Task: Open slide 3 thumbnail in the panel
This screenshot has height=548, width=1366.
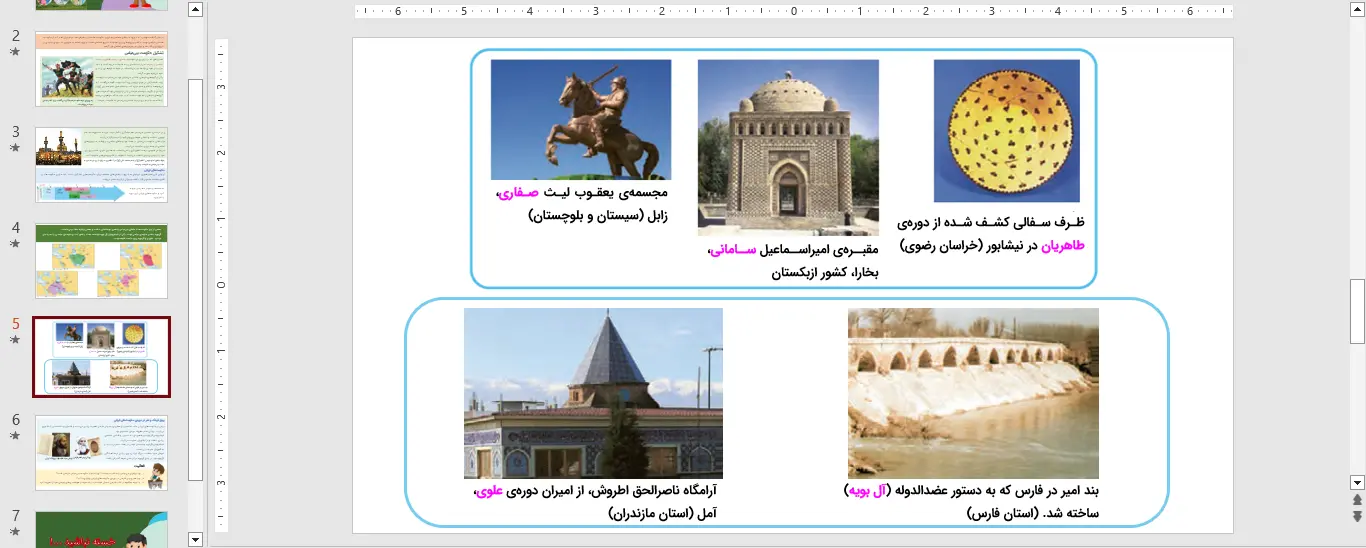Action: [x=101, y=165]
